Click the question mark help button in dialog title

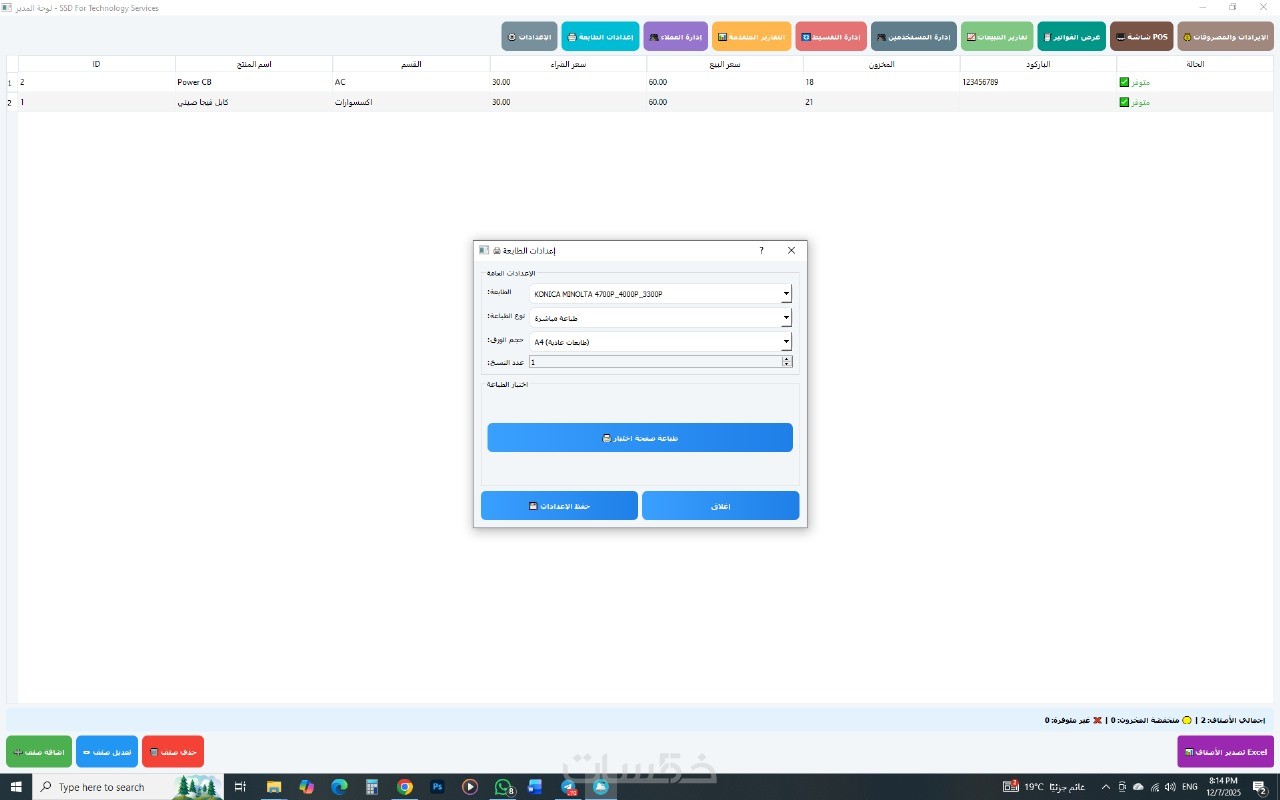pyautogui.click(x=761, y=250)
